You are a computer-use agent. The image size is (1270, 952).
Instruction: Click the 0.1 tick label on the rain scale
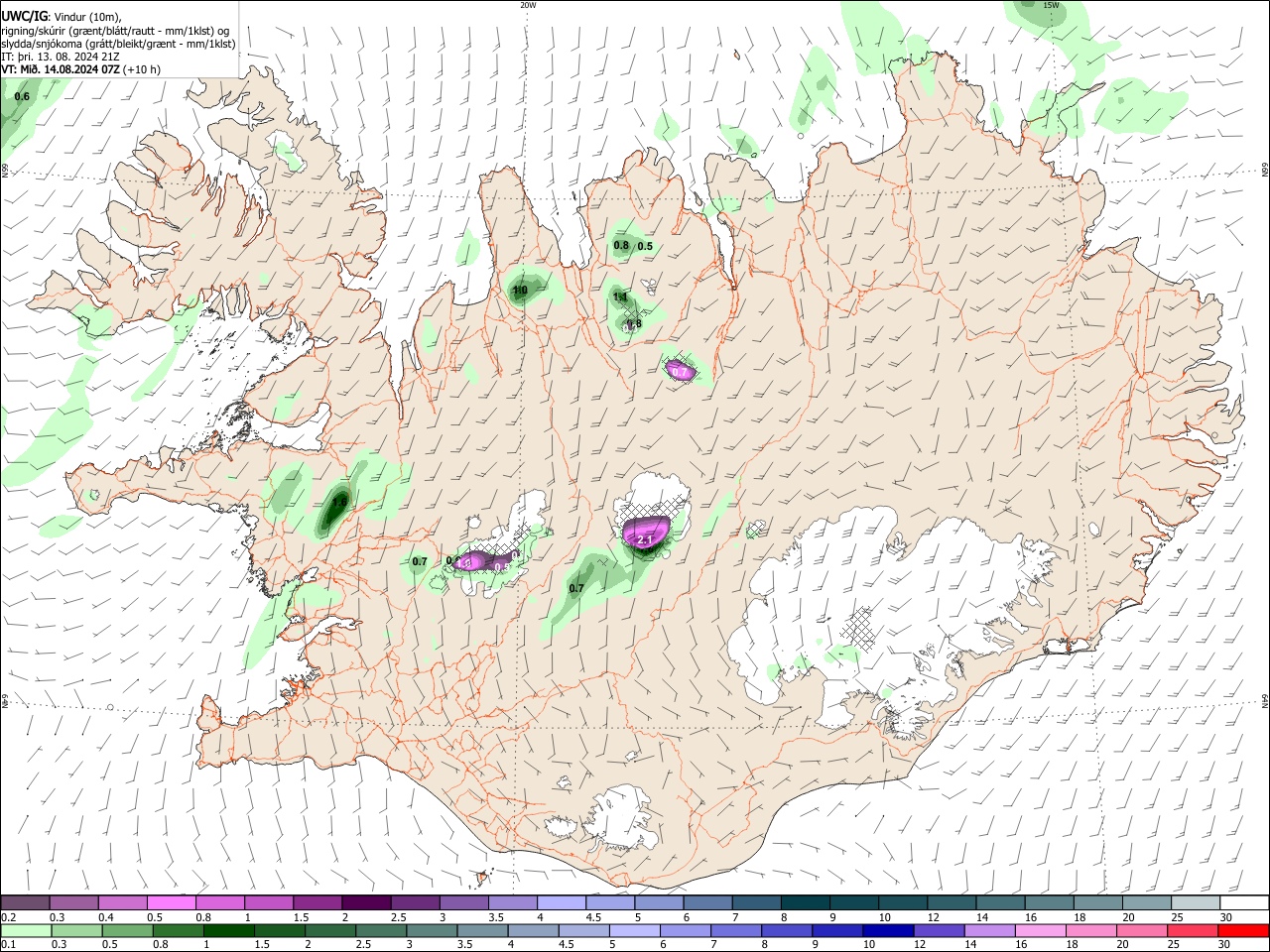[x=8, y=944]
